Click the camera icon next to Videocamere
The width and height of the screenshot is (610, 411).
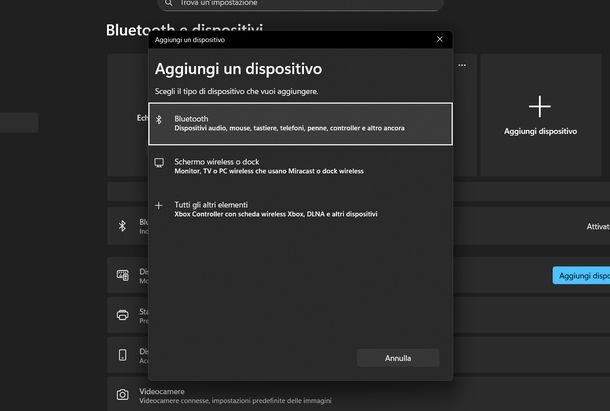coord(123,395)
